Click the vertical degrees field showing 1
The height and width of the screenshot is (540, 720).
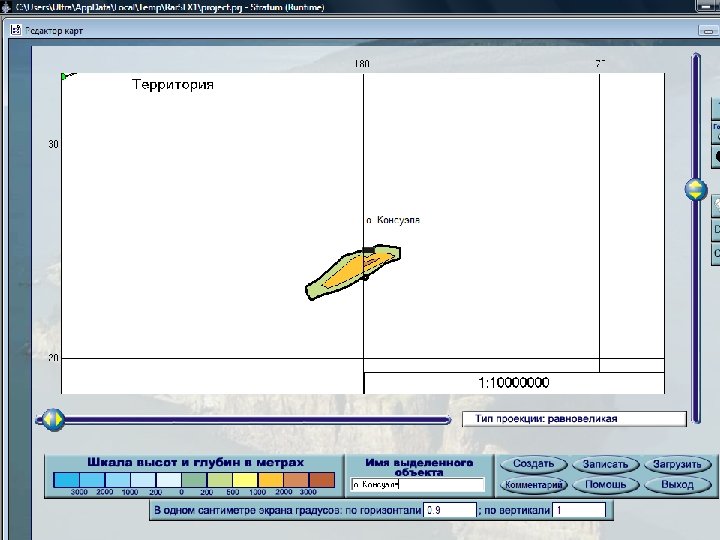(579, 510)
